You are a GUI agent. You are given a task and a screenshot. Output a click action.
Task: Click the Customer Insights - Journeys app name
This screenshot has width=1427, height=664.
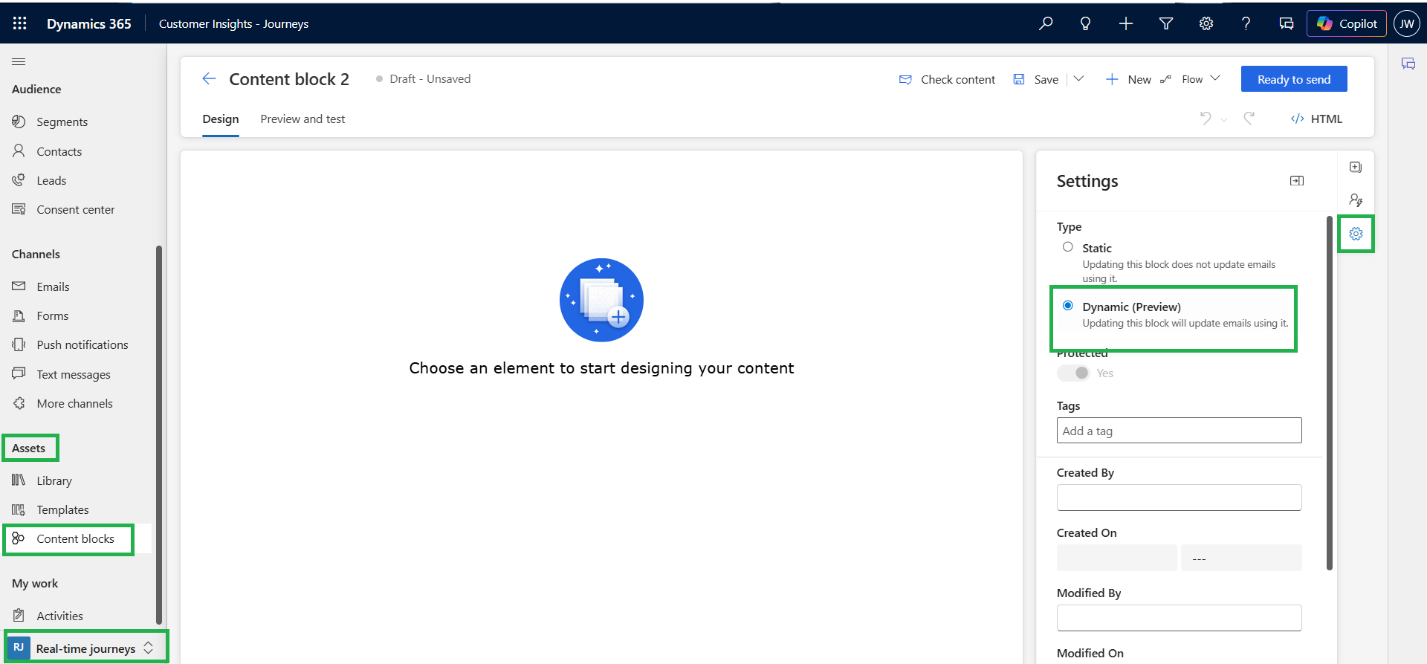point(234,24)
